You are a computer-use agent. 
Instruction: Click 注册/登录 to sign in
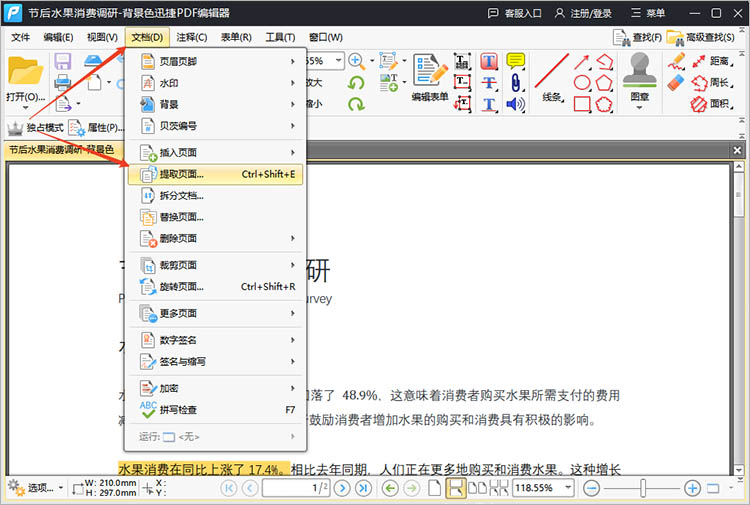click(584, 13)
